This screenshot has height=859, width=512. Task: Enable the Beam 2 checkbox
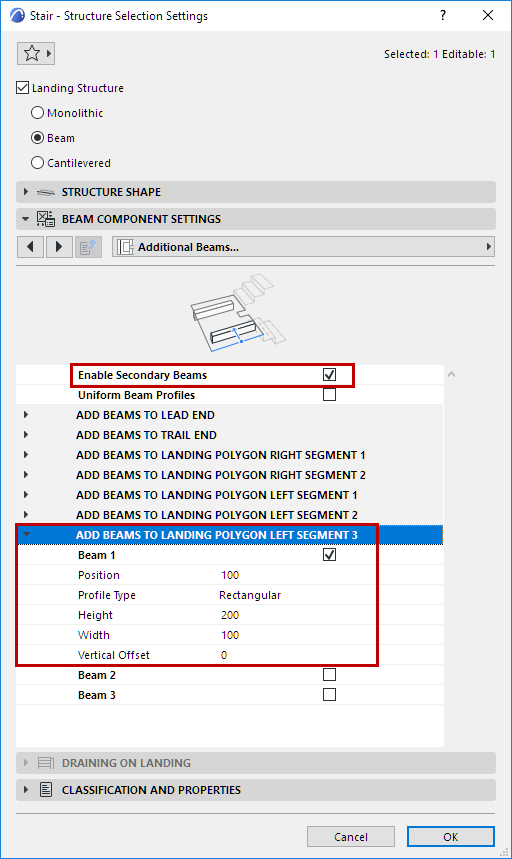pyautogui.click(x=329, y=674)
